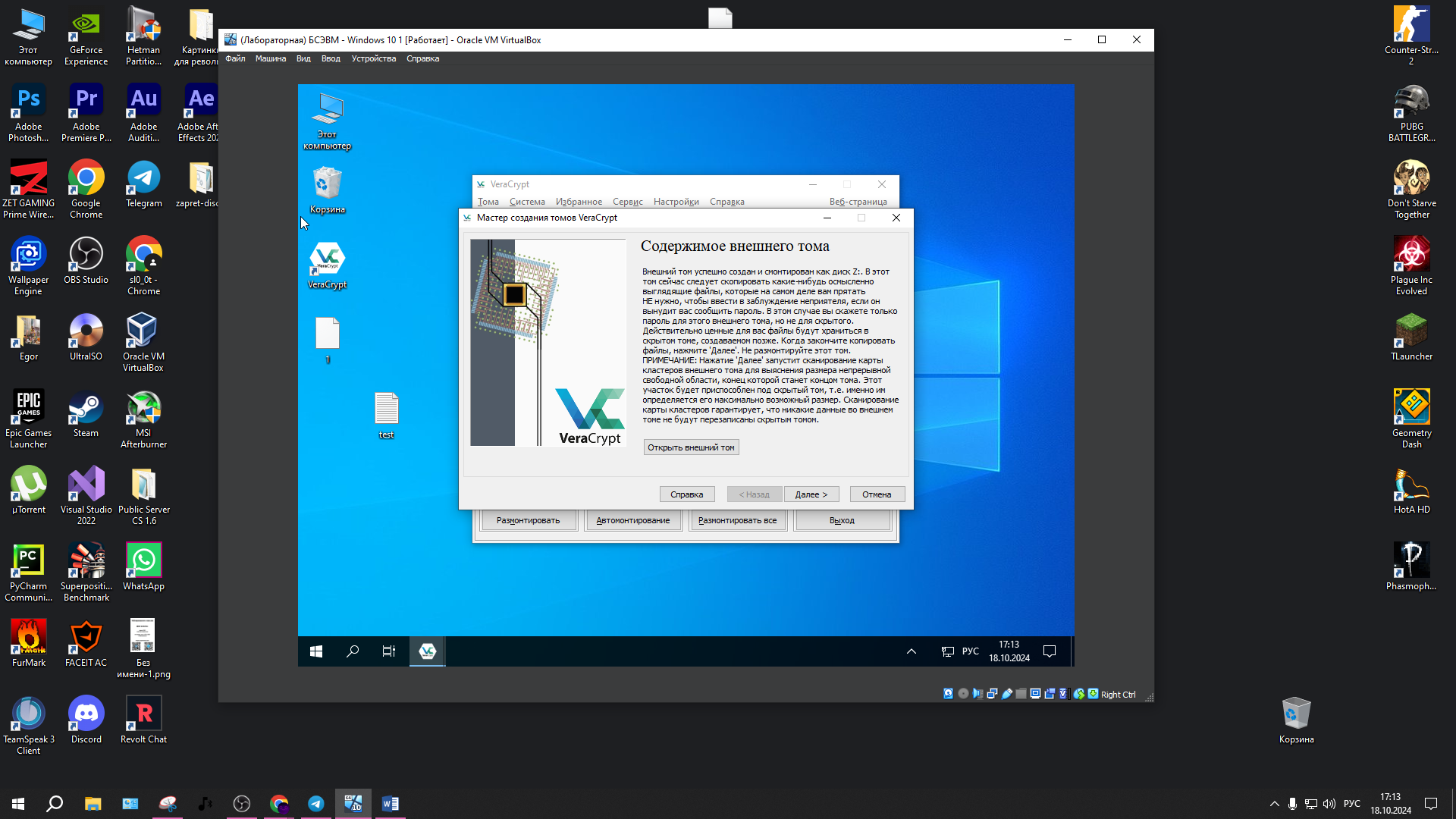The image size is (1456, 819).
Task: Open Visual Studio 2022 shortcut
Action: coord(86,496)
